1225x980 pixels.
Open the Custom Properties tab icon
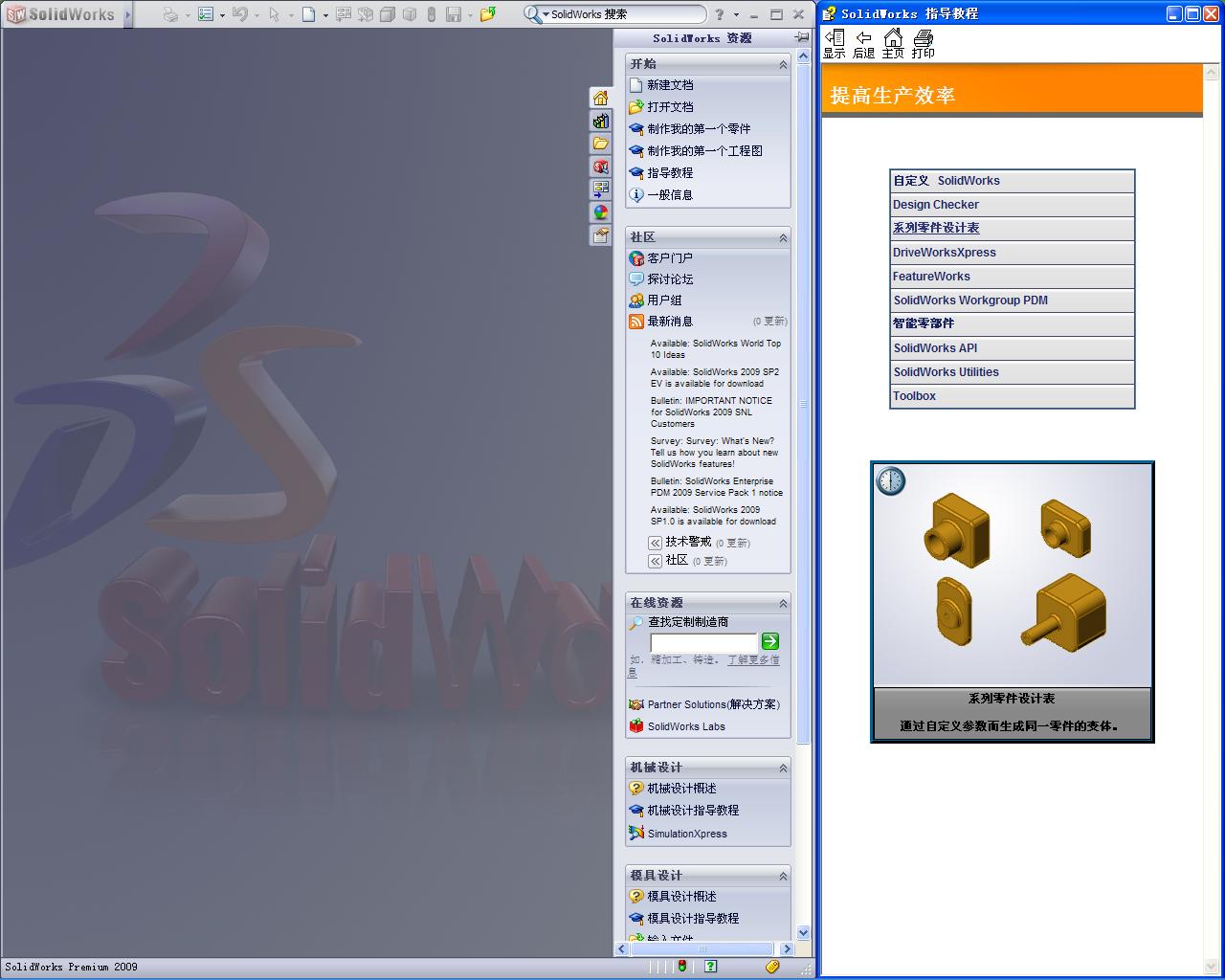click(x=600, y=235)
